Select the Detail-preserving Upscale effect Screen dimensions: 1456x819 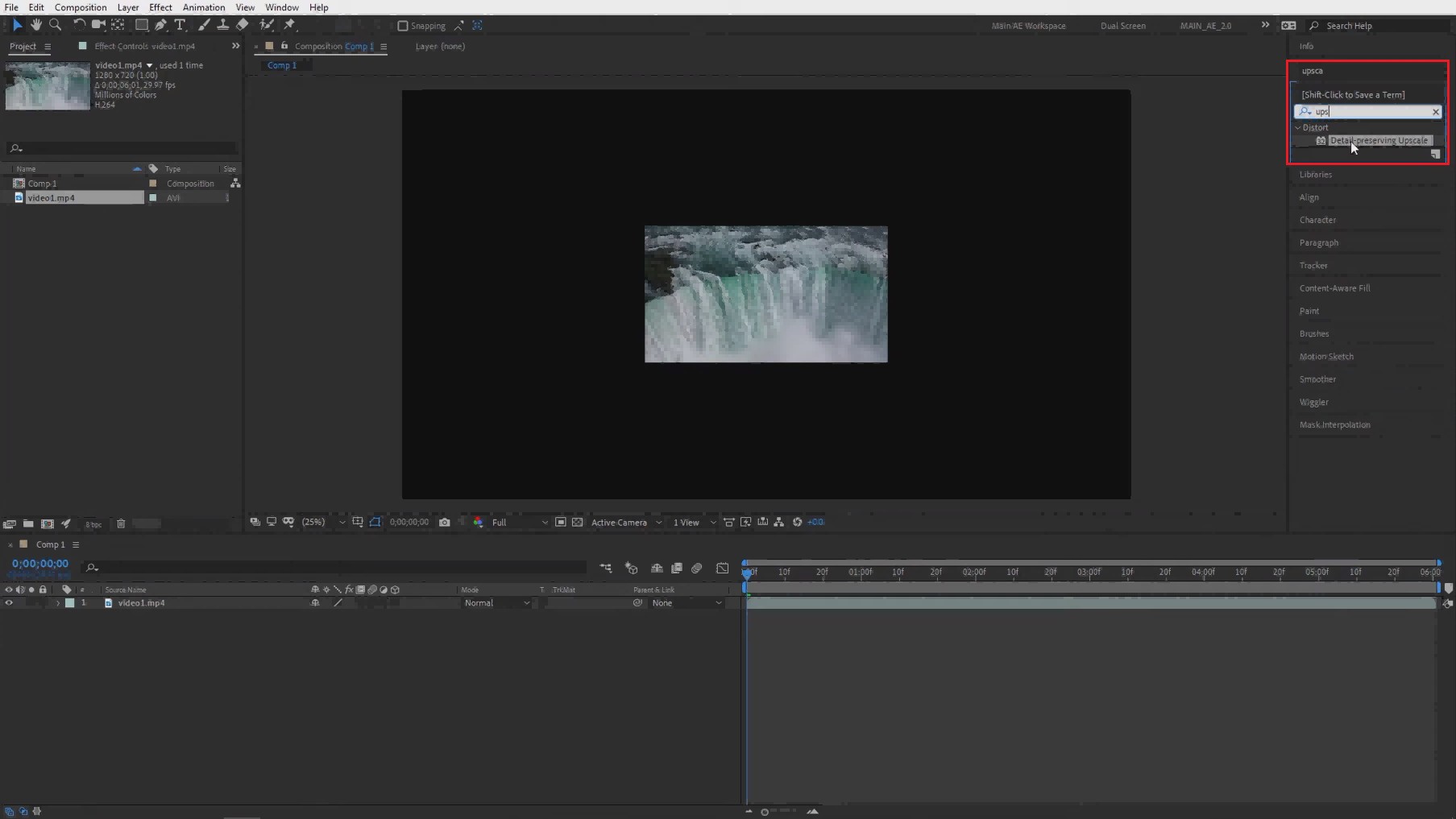(x=1379, y=140)
